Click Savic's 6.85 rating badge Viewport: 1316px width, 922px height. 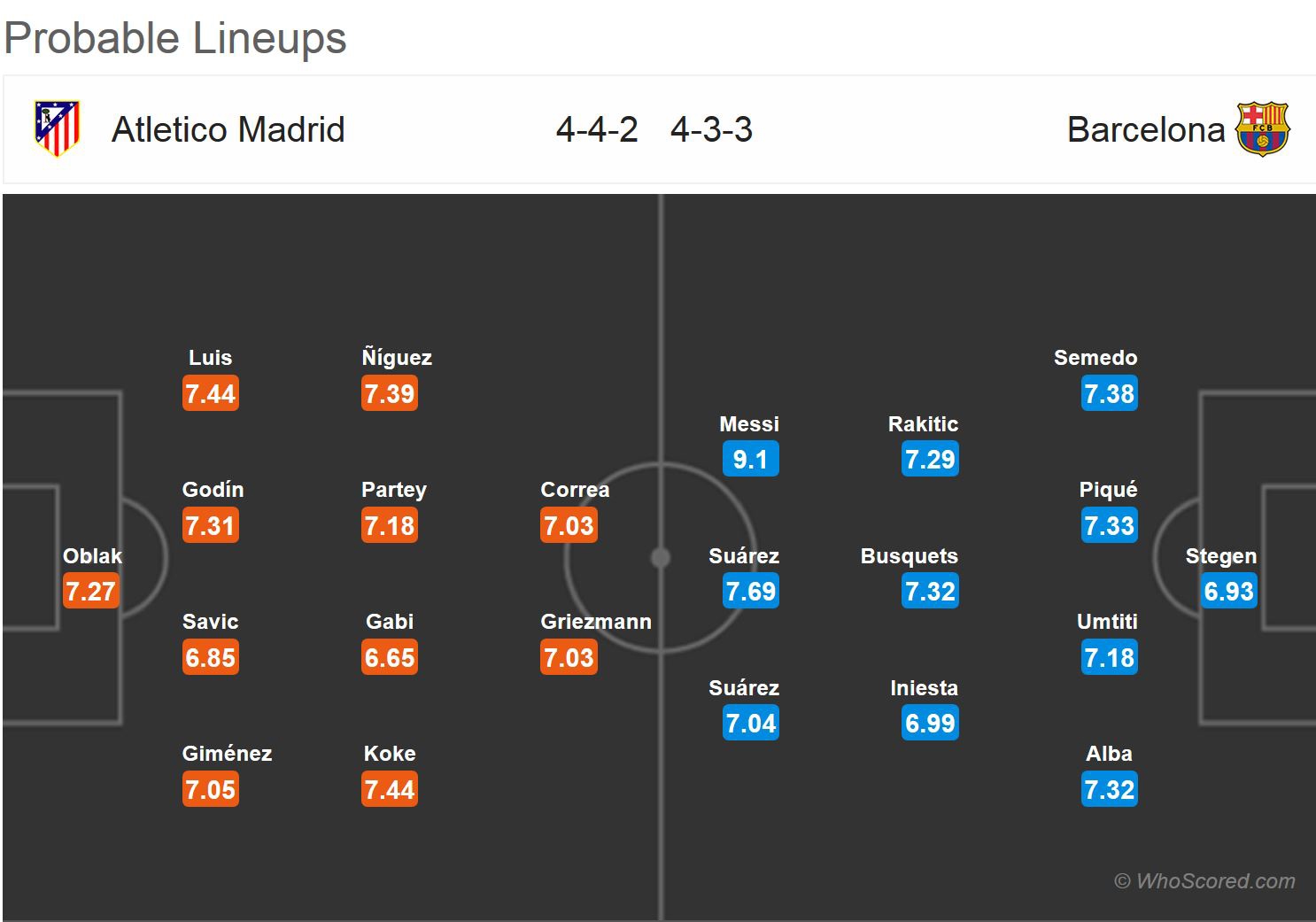(211, 658)
